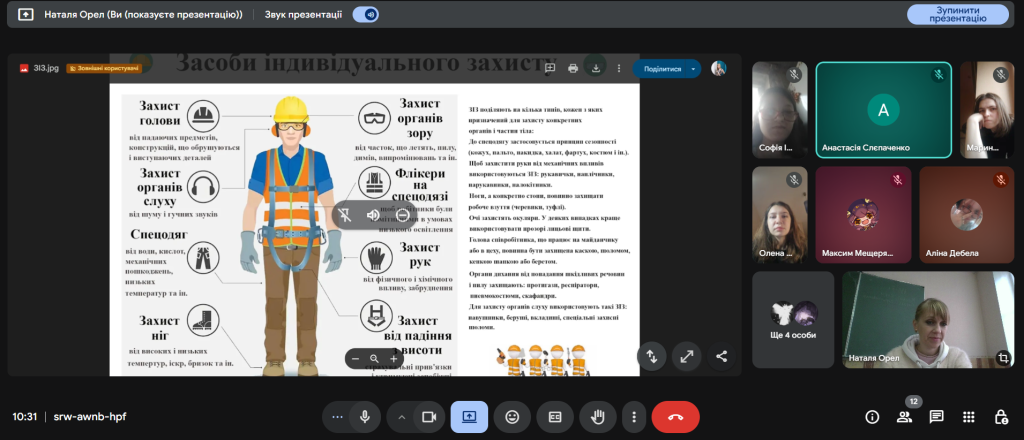Open the emoji reactions panel
This screenshot has width=1024, height=440.
coord(512,416)
